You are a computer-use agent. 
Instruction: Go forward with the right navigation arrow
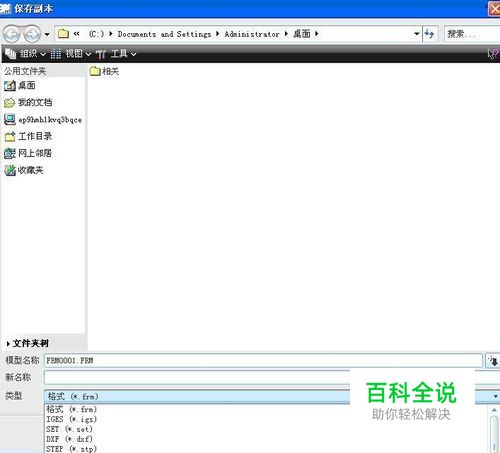[32, 34]
